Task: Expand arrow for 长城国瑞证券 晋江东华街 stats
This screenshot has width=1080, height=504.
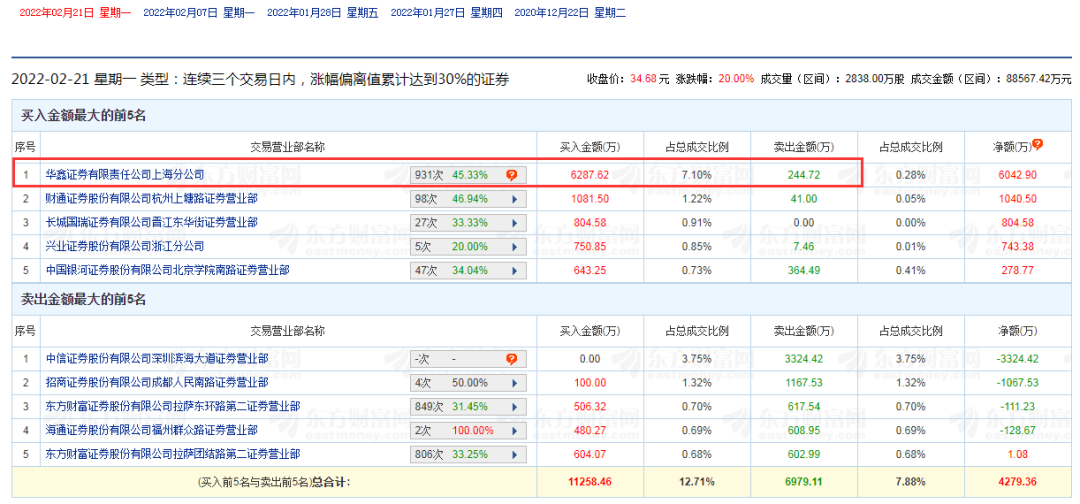Action: click(x=514, y=222)
